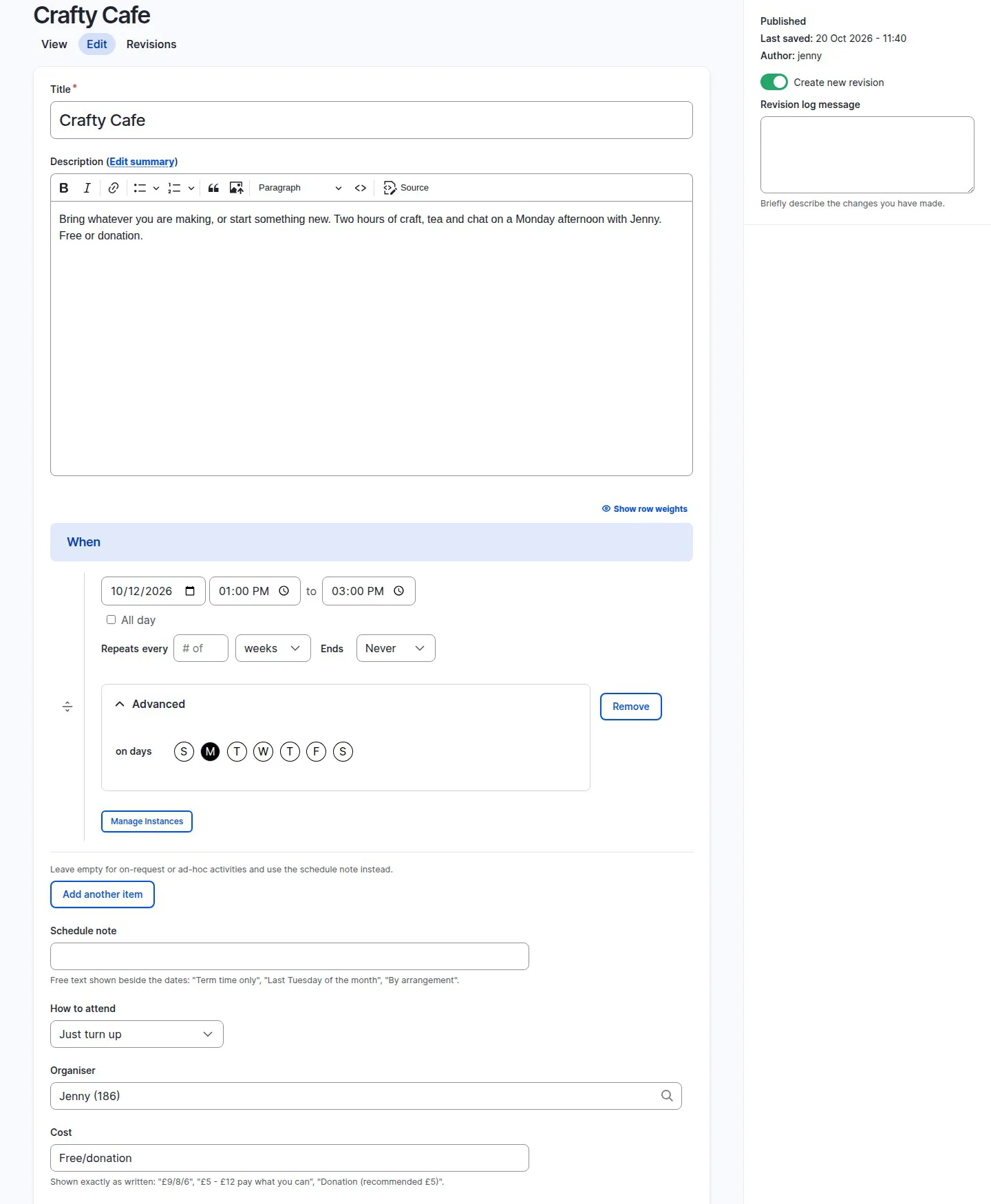The width and height of the screenshot is (991, 1204).
Task: Open the insert image tool
Action: pyautogui.click(x=236, y=188)
